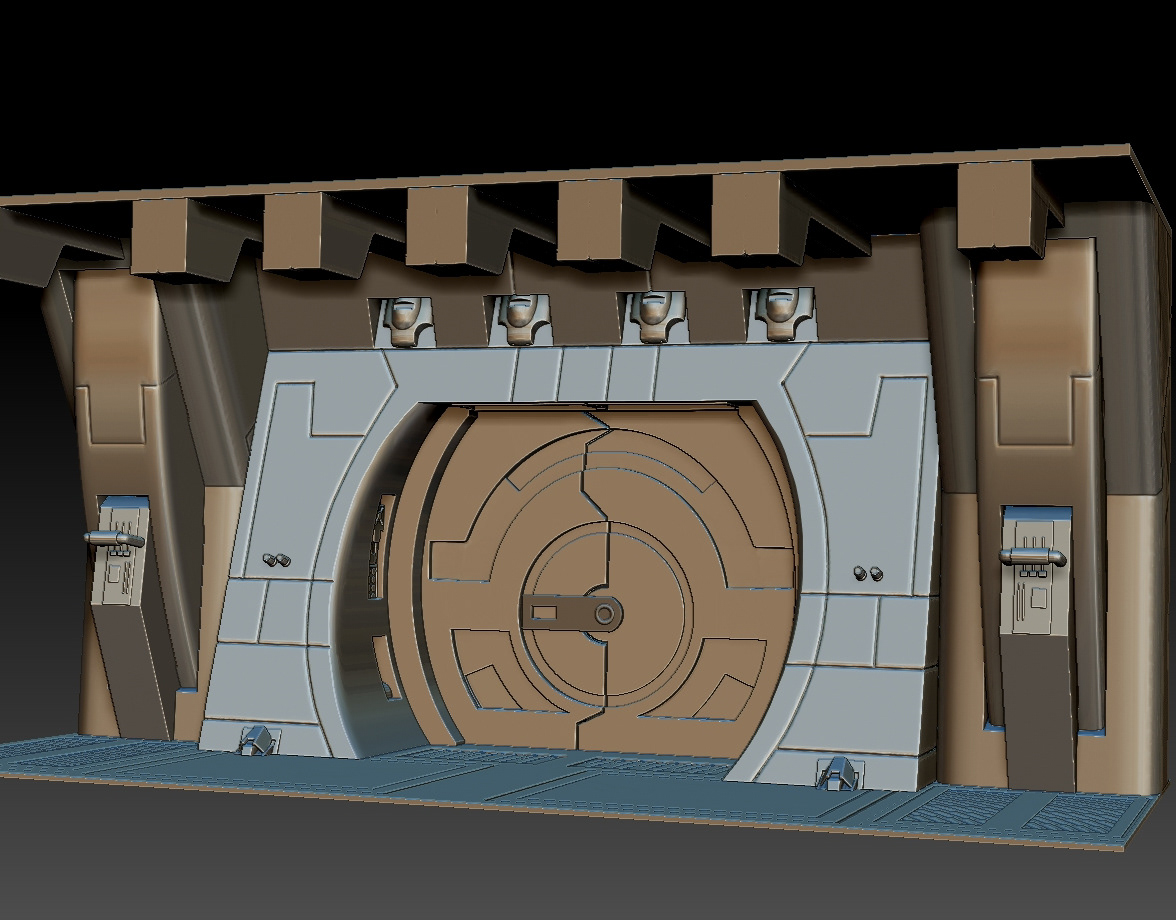Viewport: 1176px width, 920px height.
Task: Select the pair of bolts on the right gray frame
Action: (868, 574)
